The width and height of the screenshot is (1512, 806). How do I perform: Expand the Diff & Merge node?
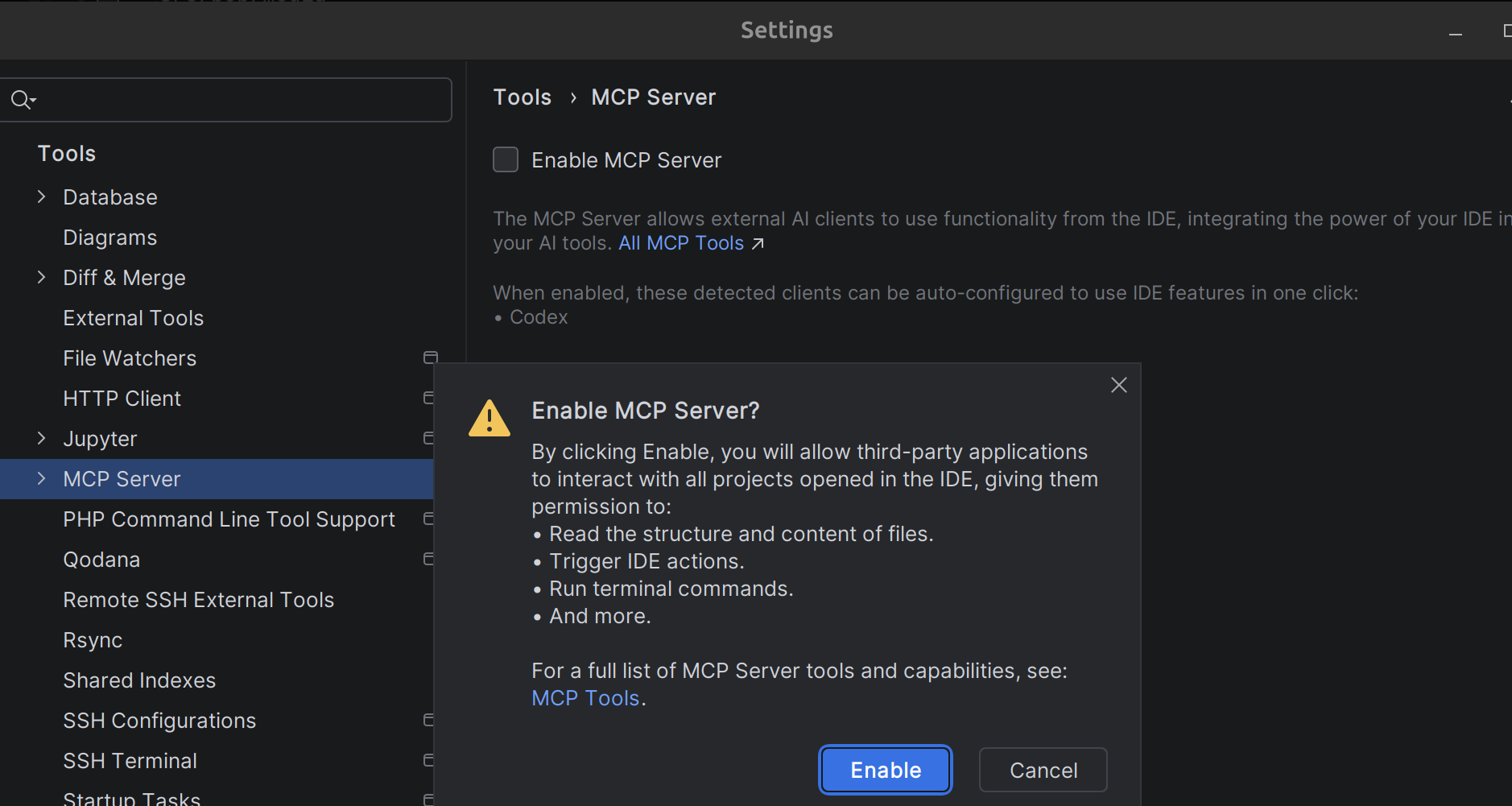[x=42, y=277]
